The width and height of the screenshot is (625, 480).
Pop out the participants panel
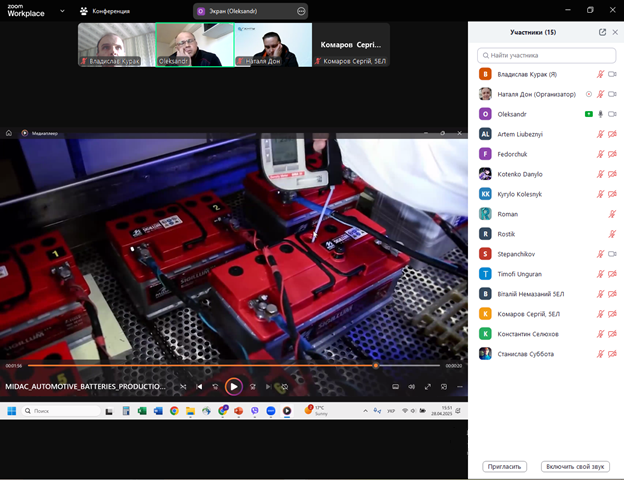point(602,32)
